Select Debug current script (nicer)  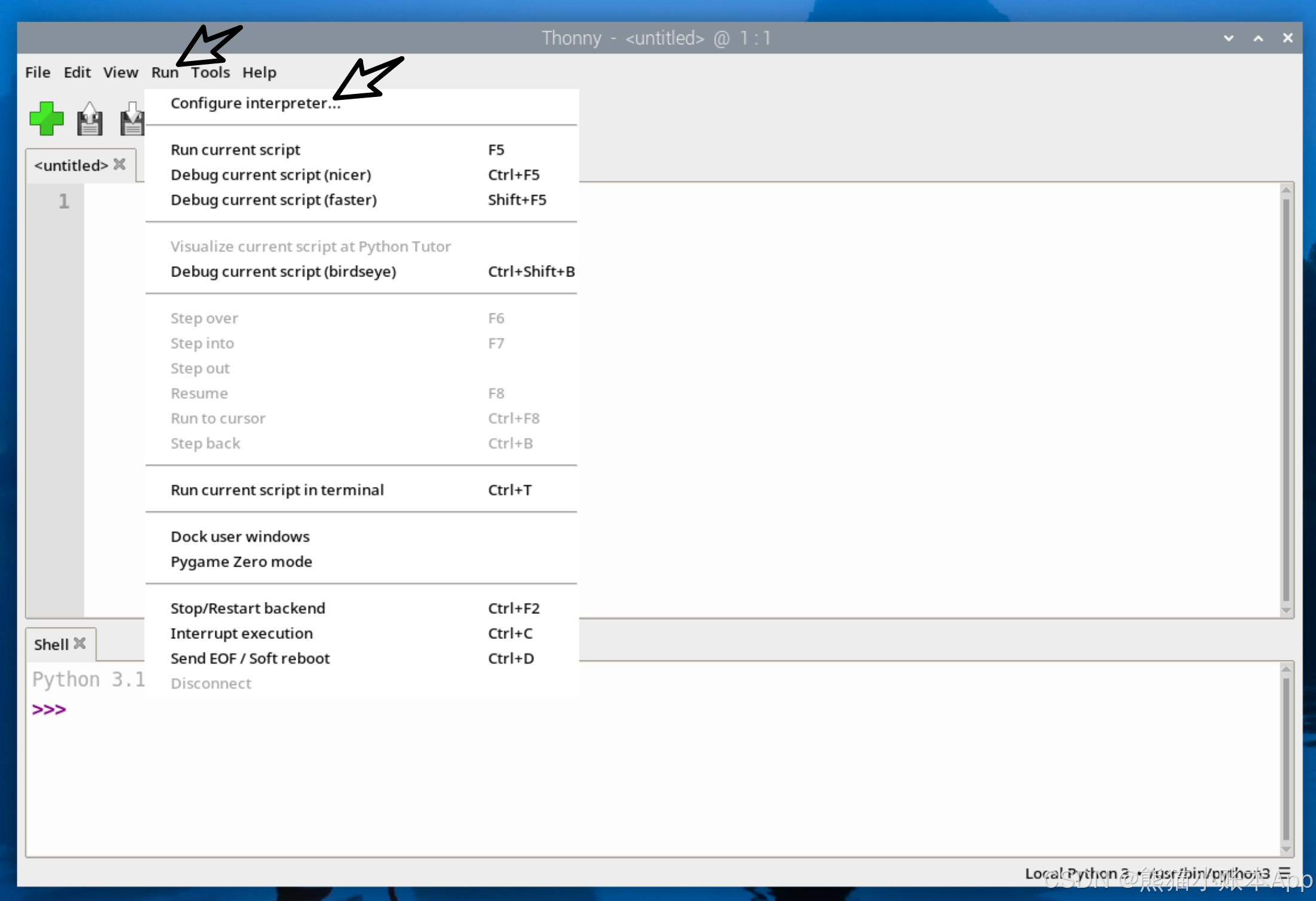[361, 175]
